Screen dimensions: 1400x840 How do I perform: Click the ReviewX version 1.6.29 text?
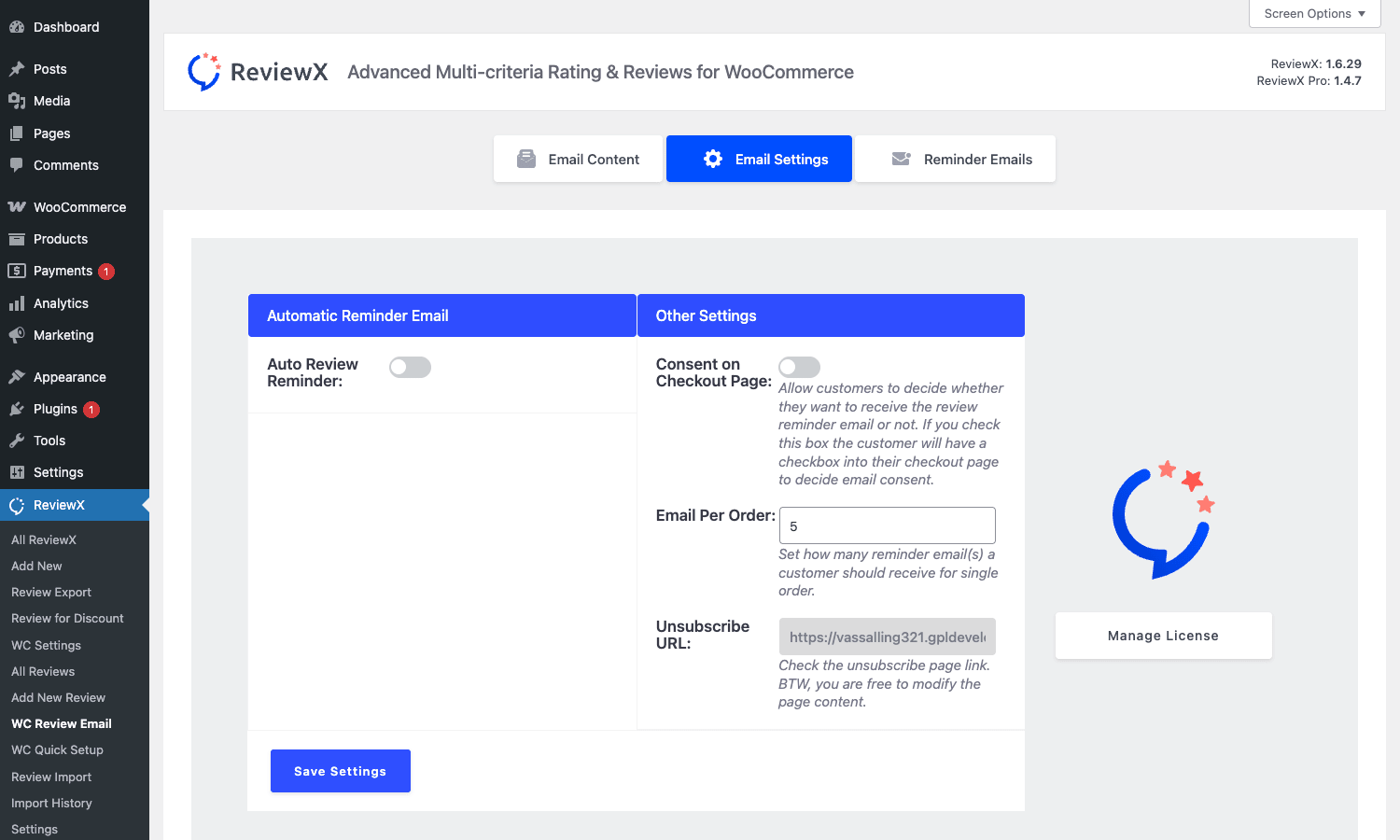(1316, 63)
